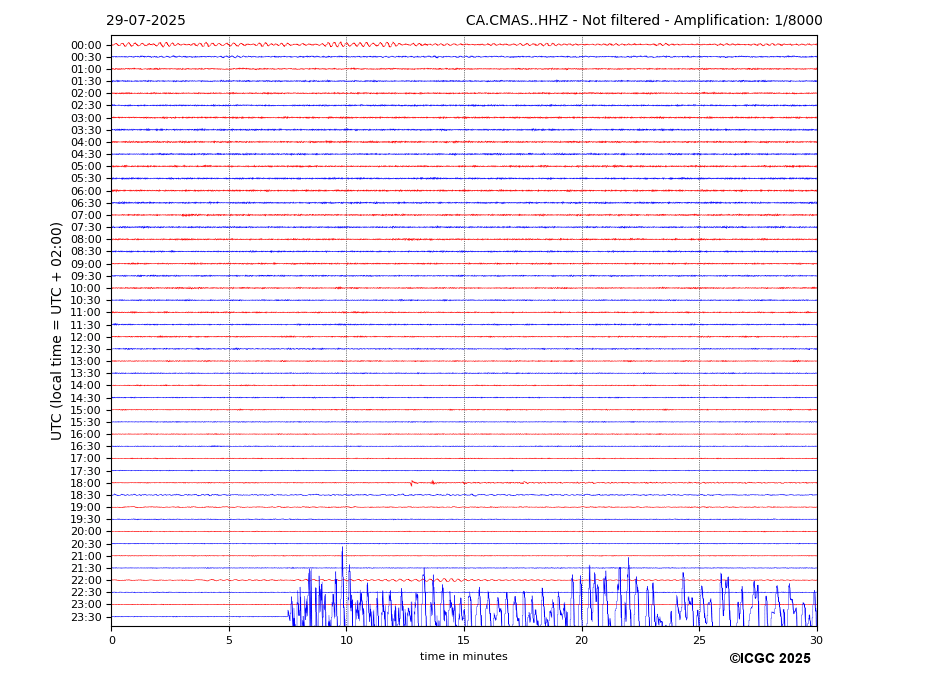This screenshot has height=696, width=927.
Task: Click the 23:30 time row label
Action: (86, 617)
